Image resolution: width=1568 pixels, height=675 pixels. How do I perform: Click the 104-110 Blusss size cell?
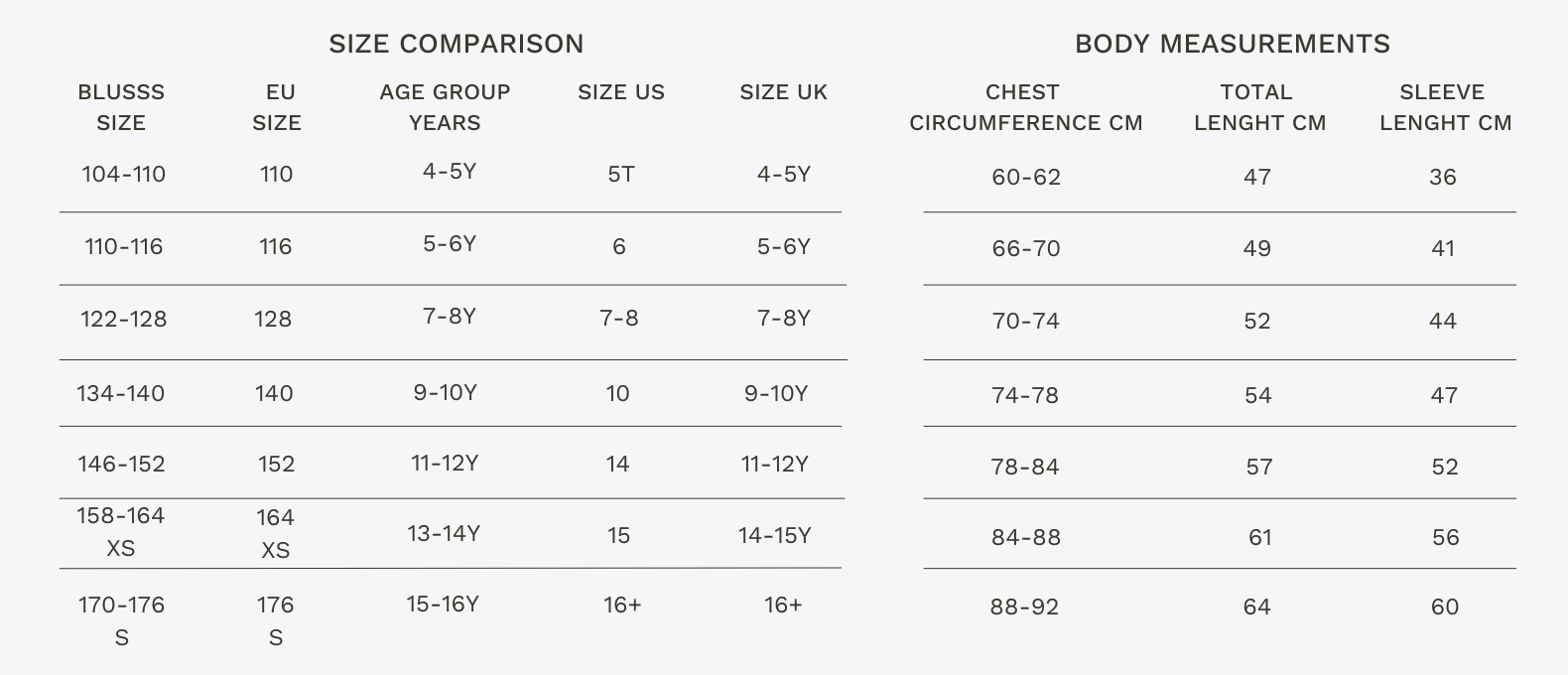pos(123,175)
